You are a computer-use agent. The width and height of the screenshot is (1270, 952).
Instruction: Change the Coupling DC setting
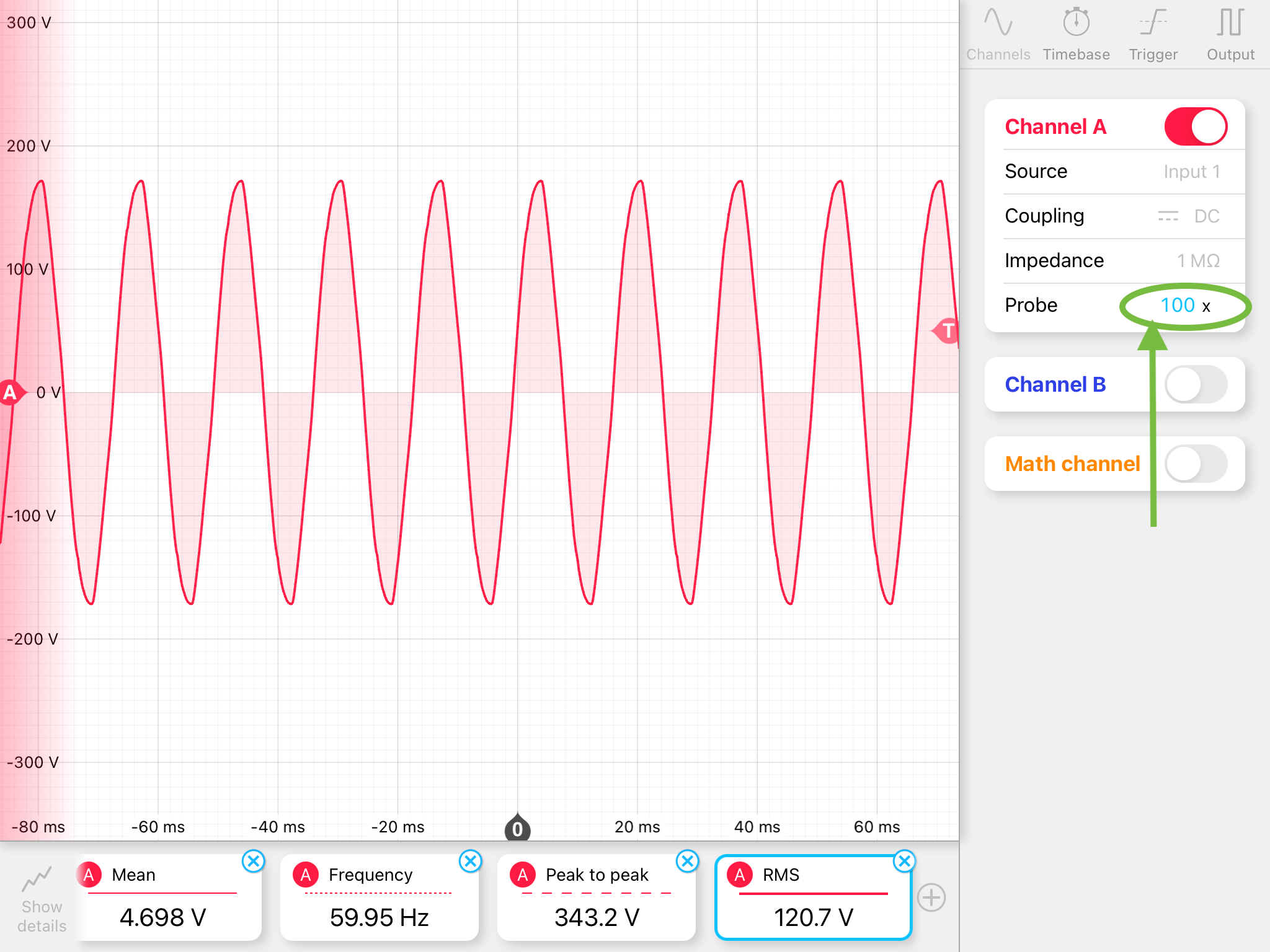click(1114, 216)
